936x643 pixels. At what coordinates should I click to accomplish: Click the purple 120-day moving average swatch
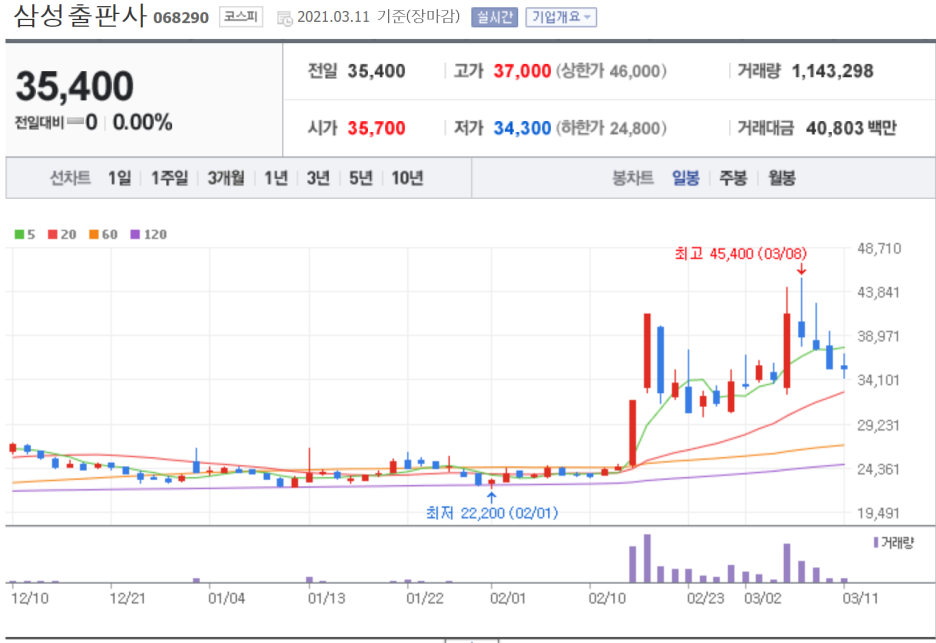pyautogui.click(x=135, y=235)
